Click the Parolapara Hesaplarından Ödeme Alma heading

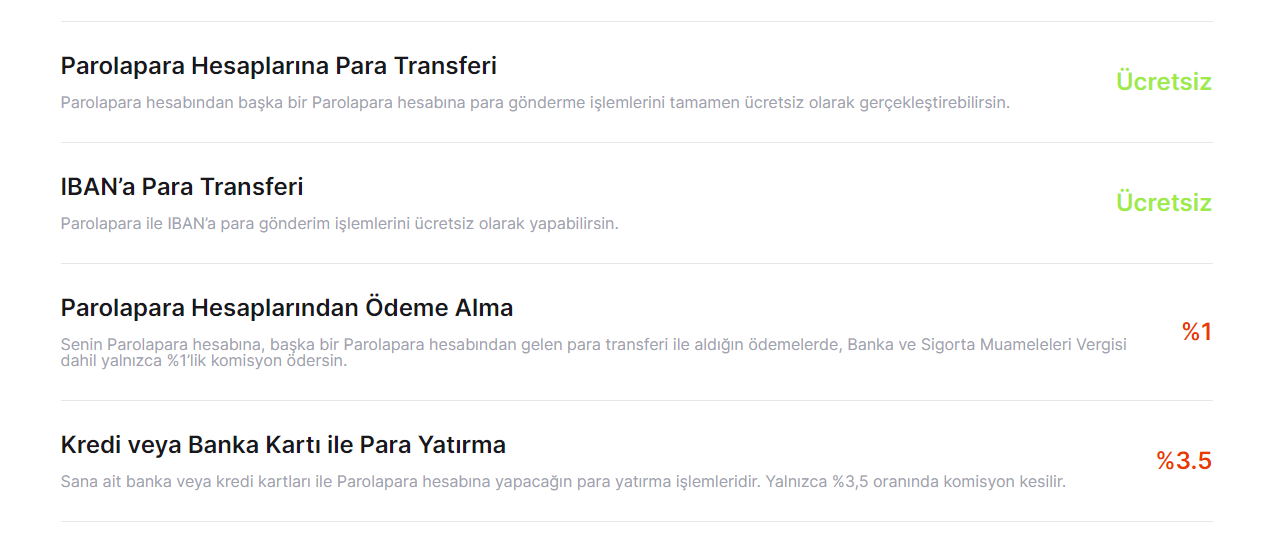[287, 307]
